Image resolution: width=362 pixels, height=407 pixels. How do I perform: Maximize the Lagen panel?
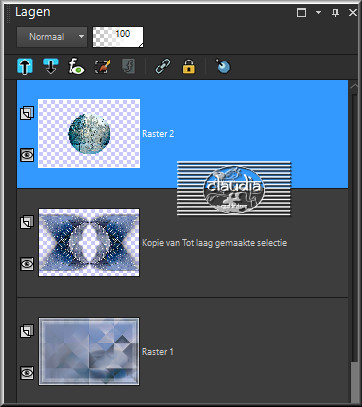tap(301, 13)
